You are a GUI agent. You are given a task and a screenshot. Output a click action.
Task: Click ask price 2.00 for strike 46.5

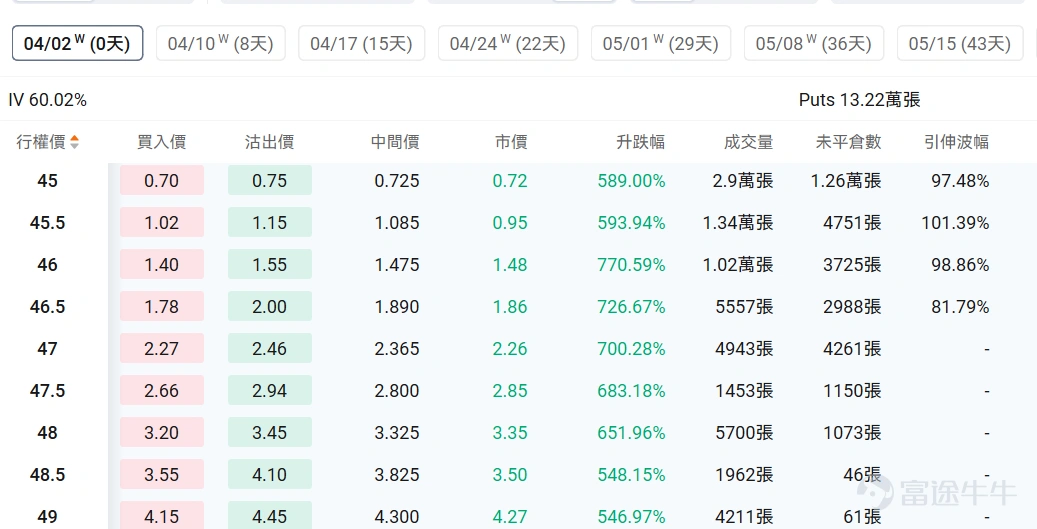point(270,306)
